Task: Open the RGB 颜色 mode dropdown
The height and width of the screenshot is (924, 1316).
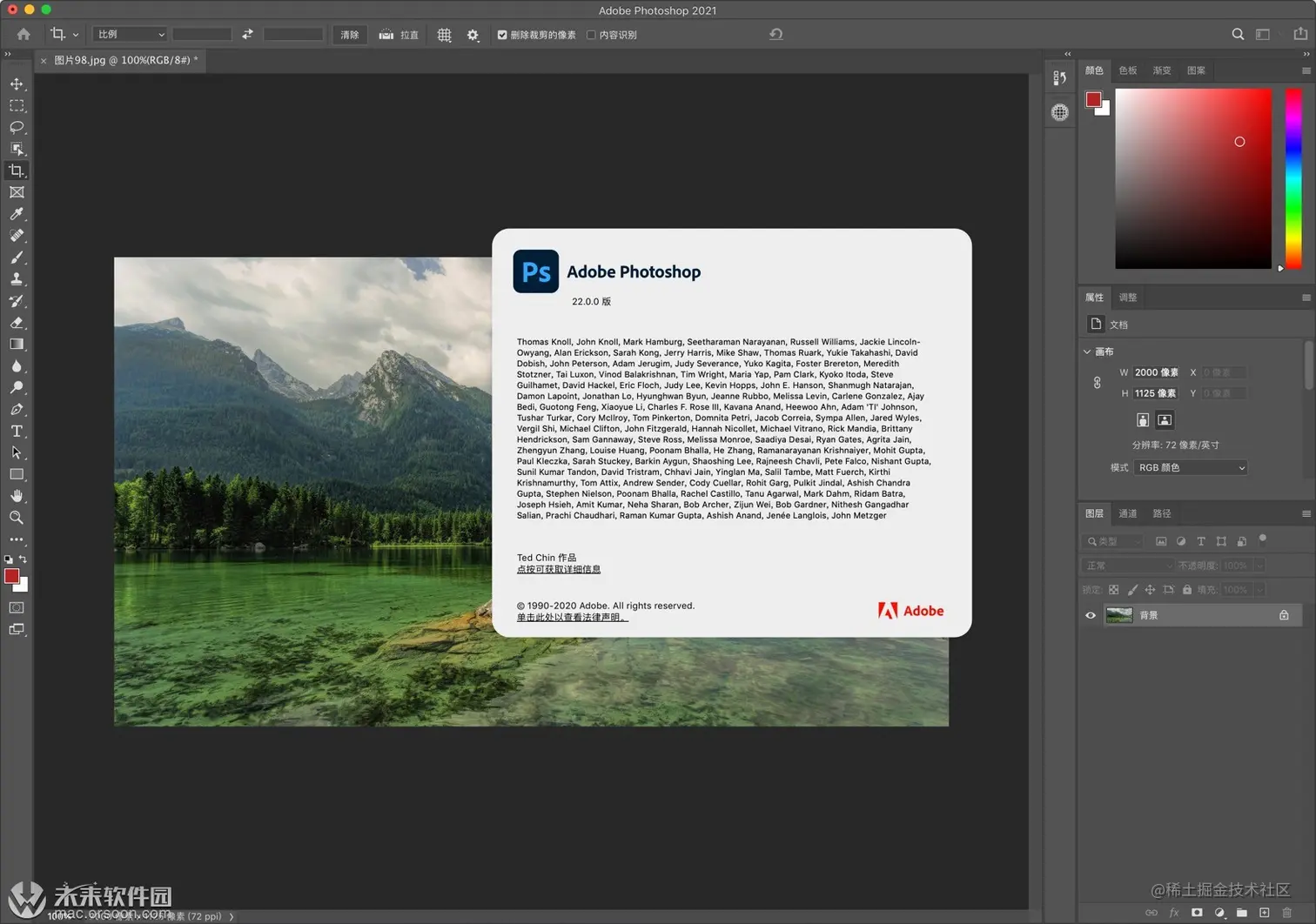Action: (x=1190, y=468)
